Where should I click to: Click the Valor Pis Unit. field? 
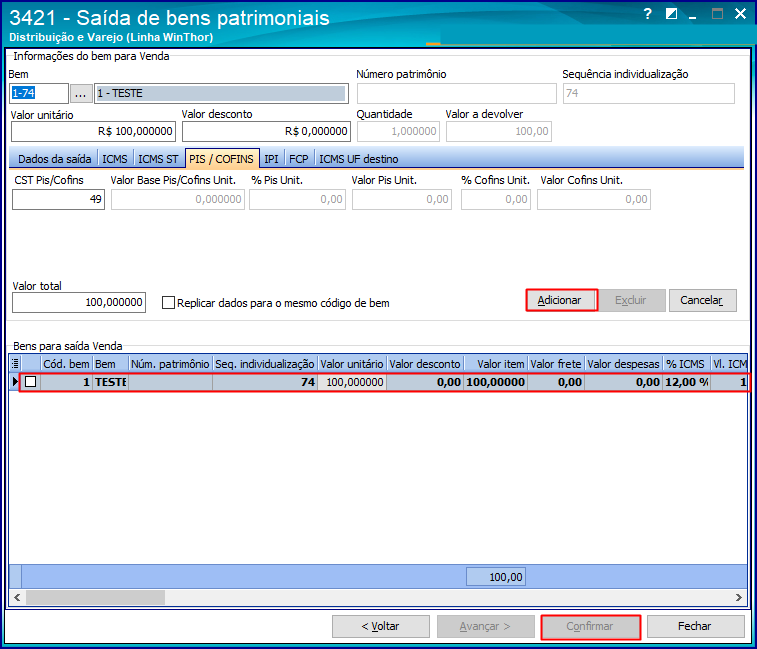[402, 199]
